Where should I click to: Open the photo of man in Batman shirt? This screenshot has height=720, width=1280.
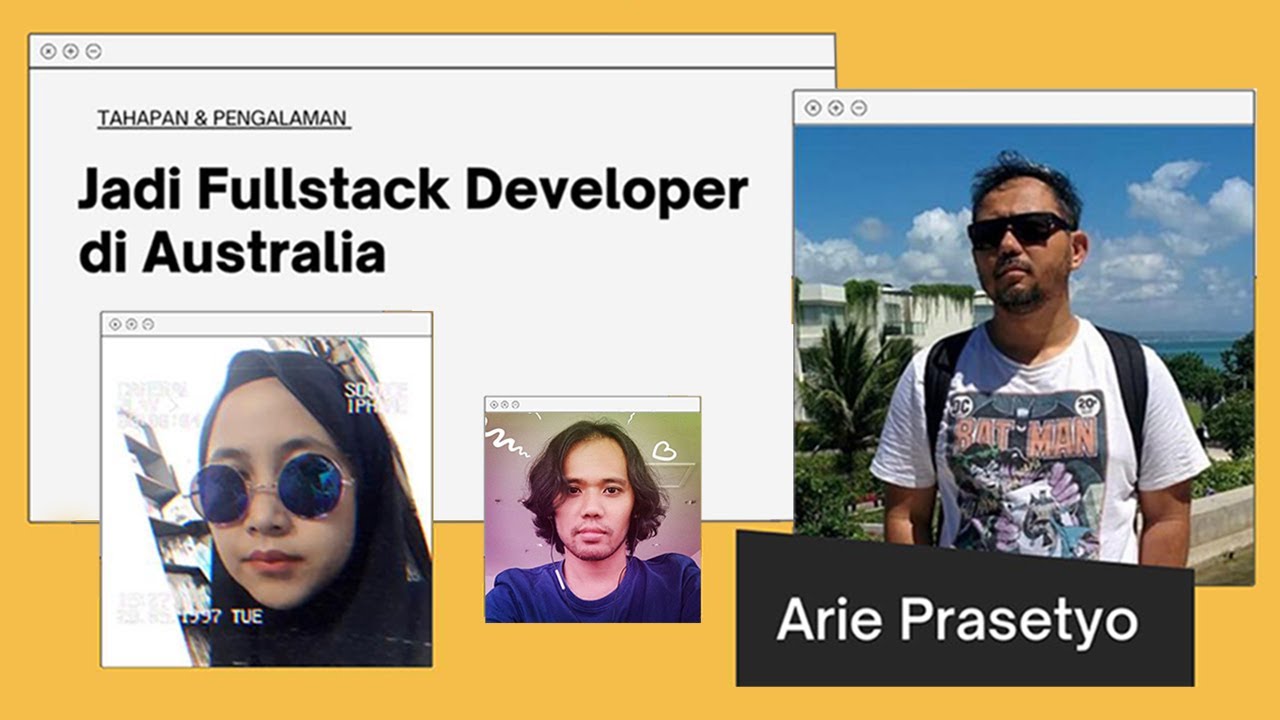click(x=1024, y=354)
